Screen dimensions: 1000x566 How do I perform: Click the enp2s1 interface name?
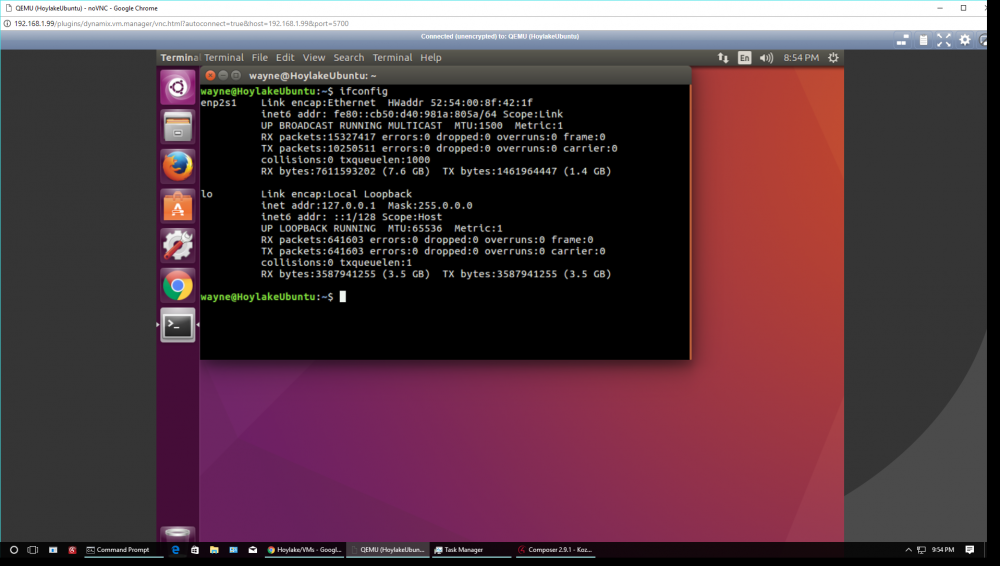(x=219, y=103)
